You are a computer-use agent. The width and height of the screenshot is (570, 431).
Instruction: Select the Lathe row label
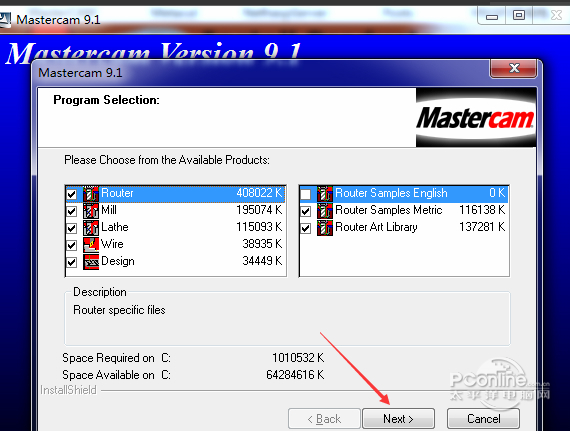[x=115, y=227]
